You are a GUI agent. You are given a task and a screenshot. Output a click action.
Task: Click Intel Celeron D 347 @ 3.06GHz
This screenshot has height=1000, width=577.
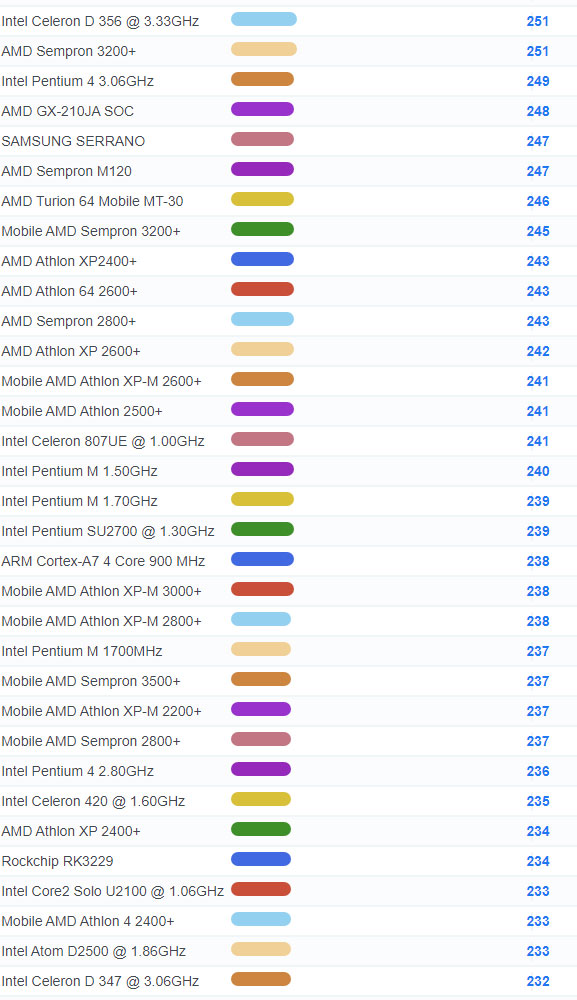click(100, 980)
